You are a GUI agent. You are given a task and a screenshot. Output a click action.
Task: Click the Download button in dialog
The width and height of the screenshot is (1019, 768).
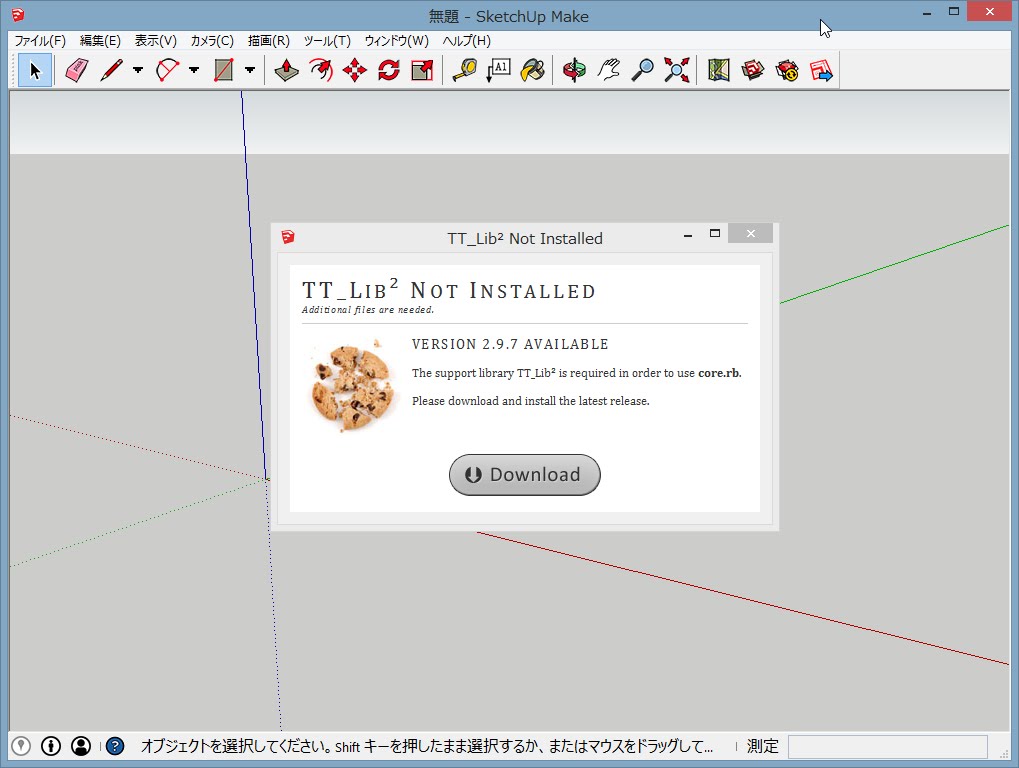pos(524,475)
